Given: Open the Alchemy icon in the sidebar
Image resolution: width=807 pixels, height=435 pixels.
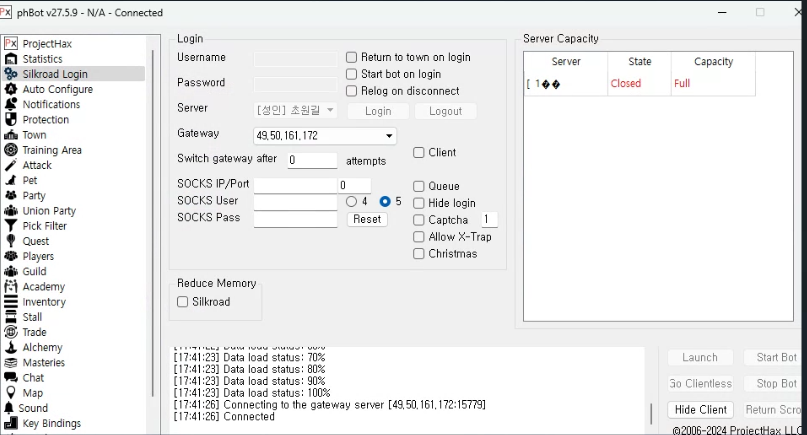Looking at the screenshot, I should click(11, 347).
